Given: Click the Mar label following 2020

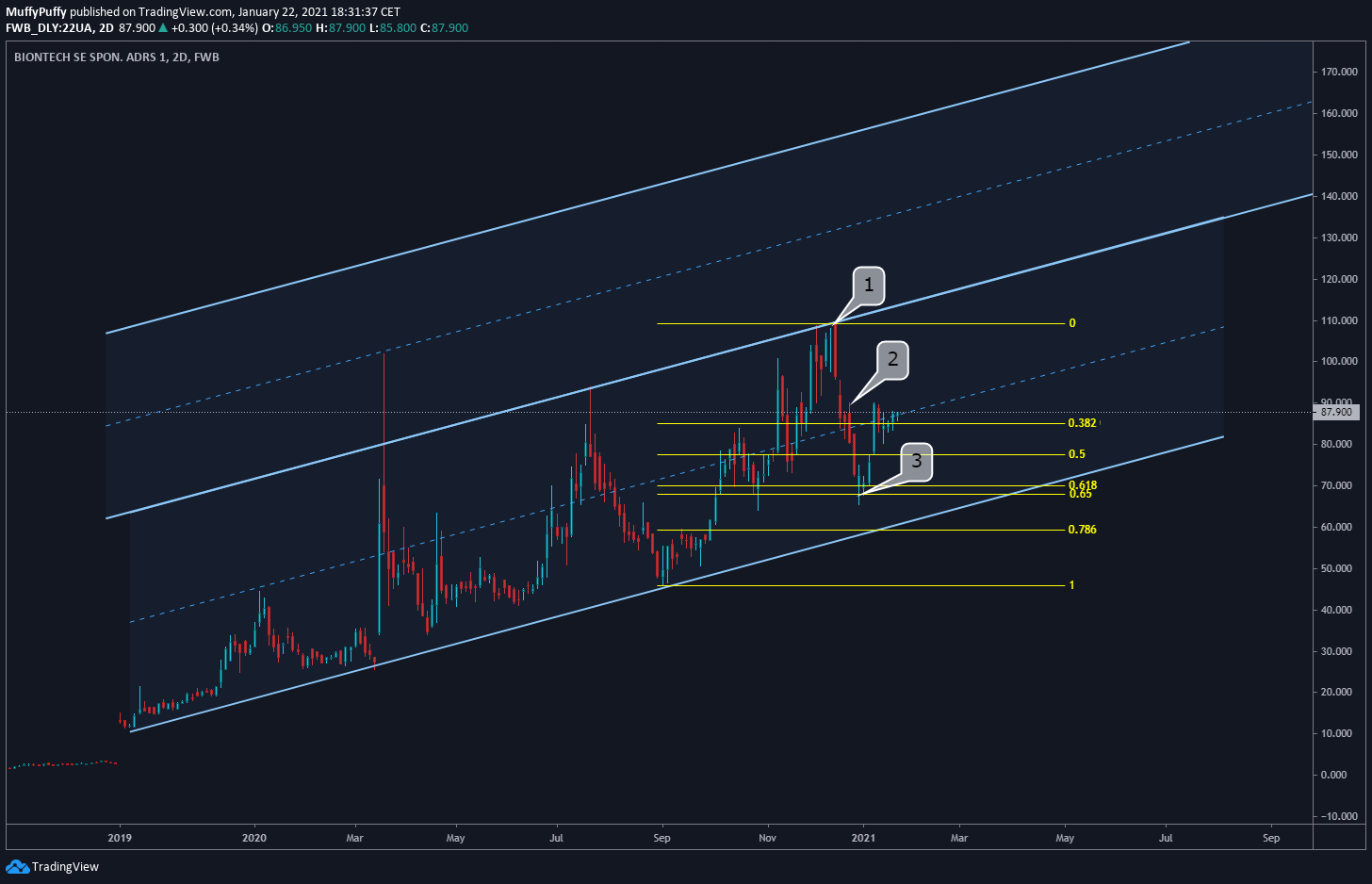Looking at the screenshot, I should [354, 838].
